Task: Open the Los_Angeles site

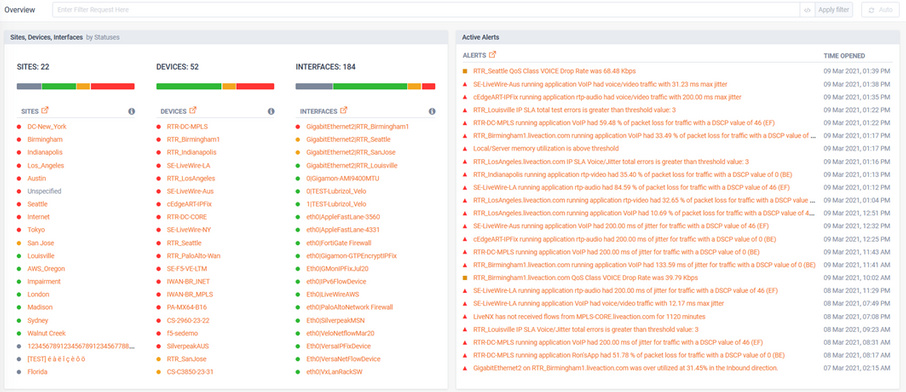Action: pyautogui.click(x=46, y=165)
